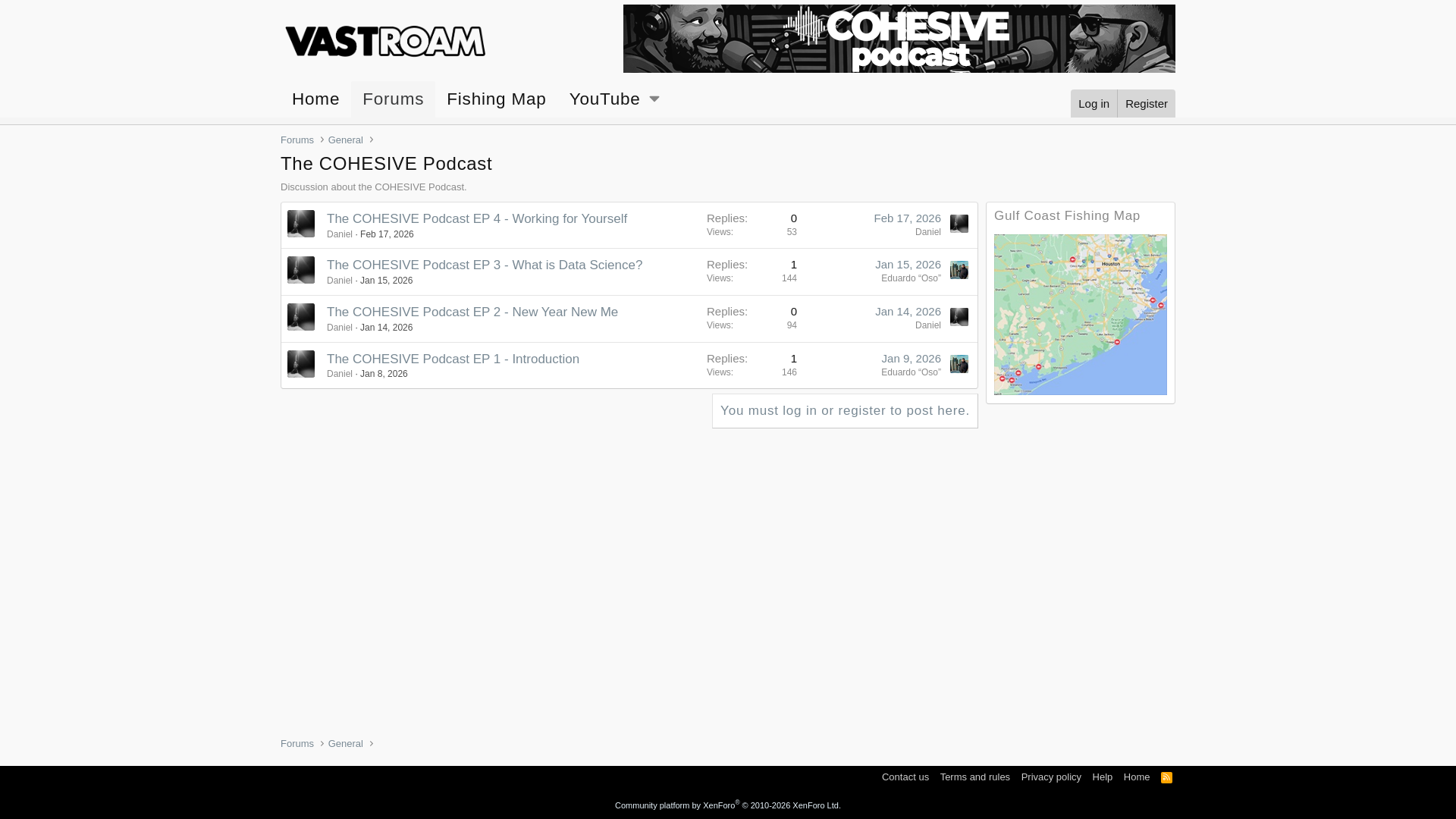Click Daniel's avatar on EP 2 row
Screen dimensions: 1456x819
(x=301, y=317)
